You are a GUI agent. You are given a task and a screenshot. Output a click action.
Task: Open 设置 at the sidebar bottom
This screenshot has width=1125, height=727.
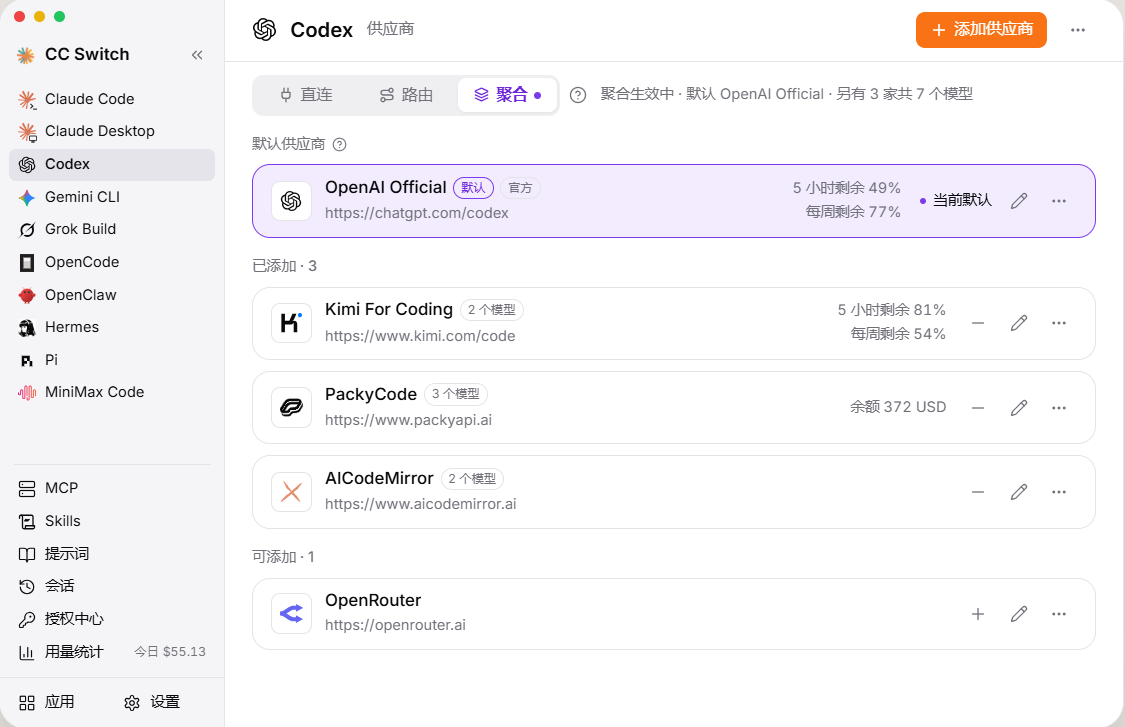pos(152,703)
